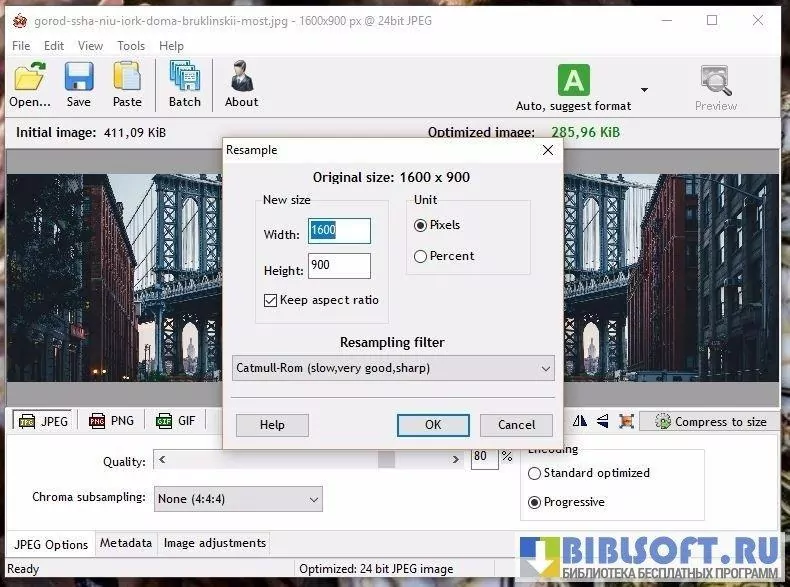Click the Open file toolbar icon

30,78
